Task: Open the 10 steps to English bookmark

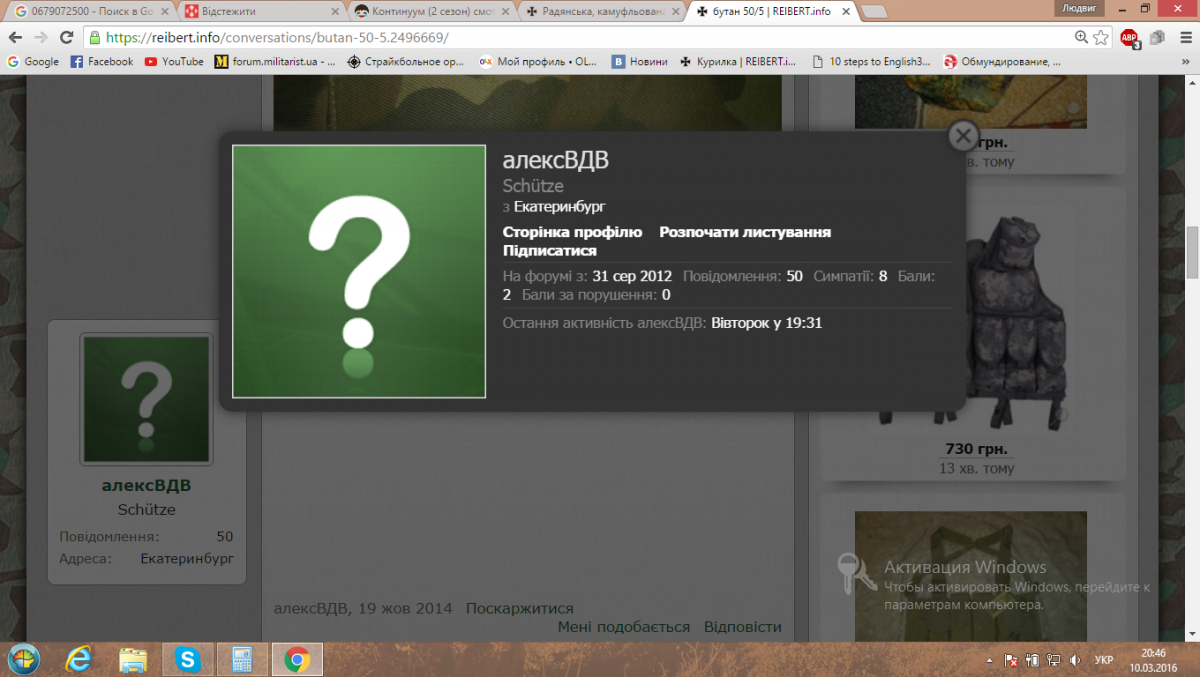Action: point(872,61)
